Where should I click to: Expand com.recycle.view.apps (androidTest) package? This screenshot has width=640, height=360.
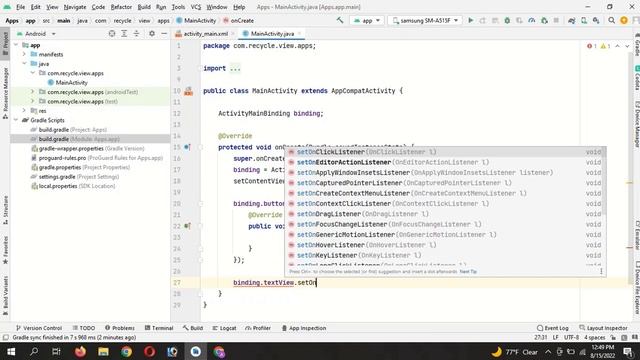33,92
